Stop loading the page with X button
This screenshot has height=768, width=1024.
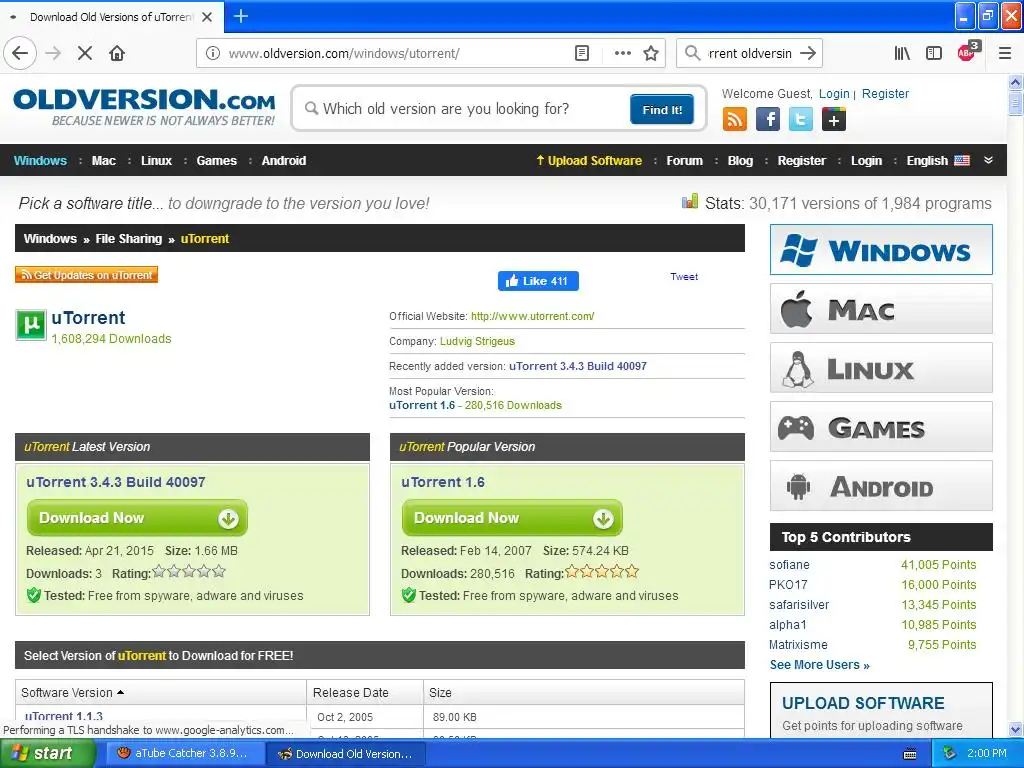(85, 53)
